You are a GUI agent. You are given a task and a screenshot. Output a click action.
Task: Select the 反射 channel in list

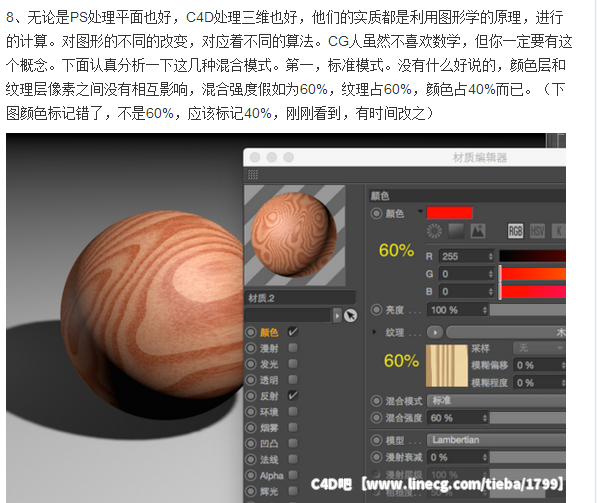coord(269,396)
